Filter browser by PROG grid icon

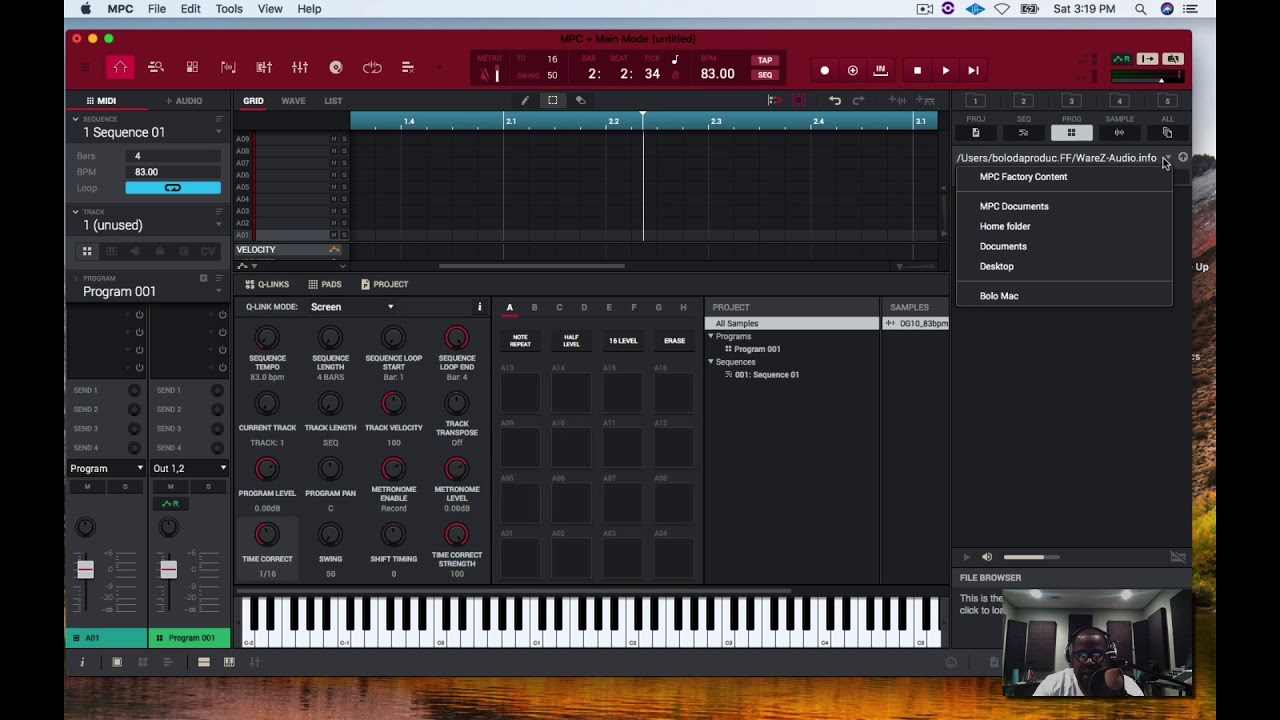click(x=1071, y=132)
